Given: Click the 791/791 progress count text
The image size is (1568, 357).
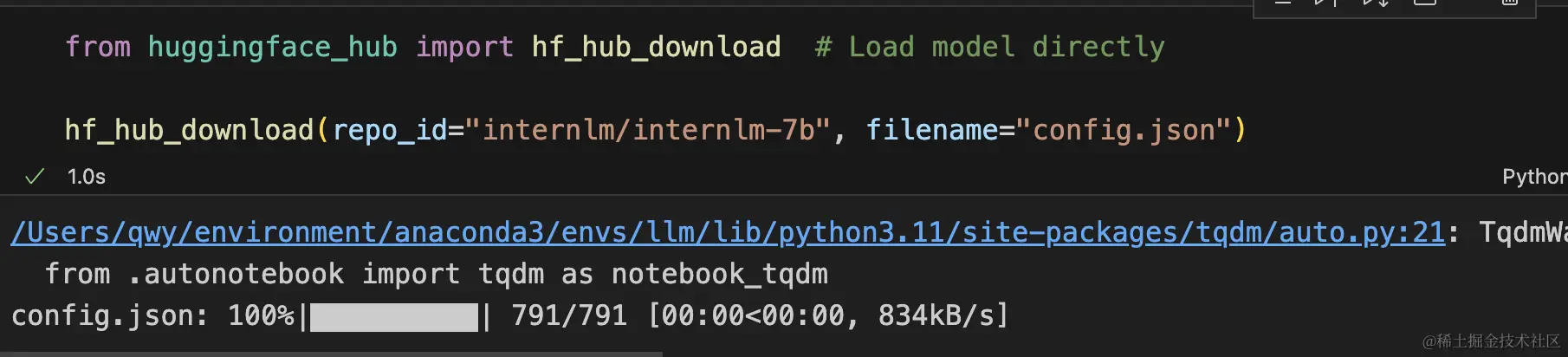Looking at the screenshot, I should point(569,316).
